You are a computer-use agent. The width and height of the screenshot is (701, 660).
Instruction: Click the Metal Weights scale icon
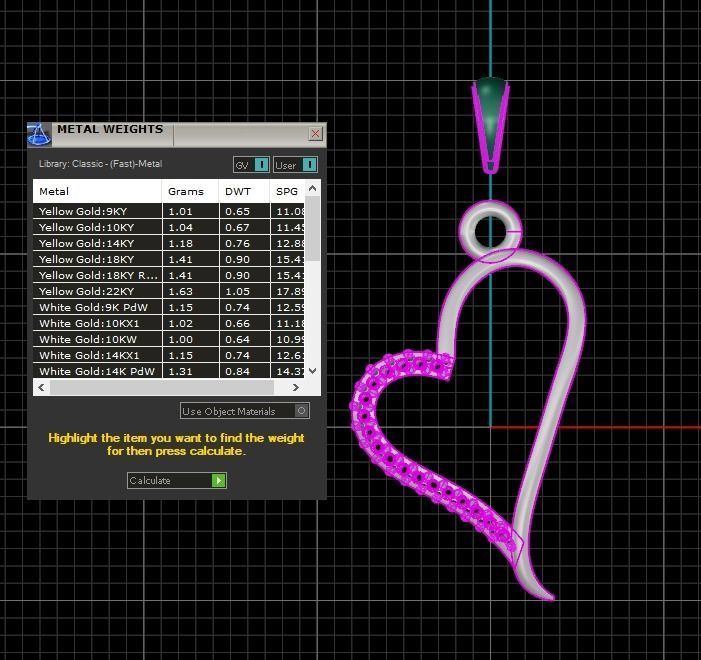(39, 134)
